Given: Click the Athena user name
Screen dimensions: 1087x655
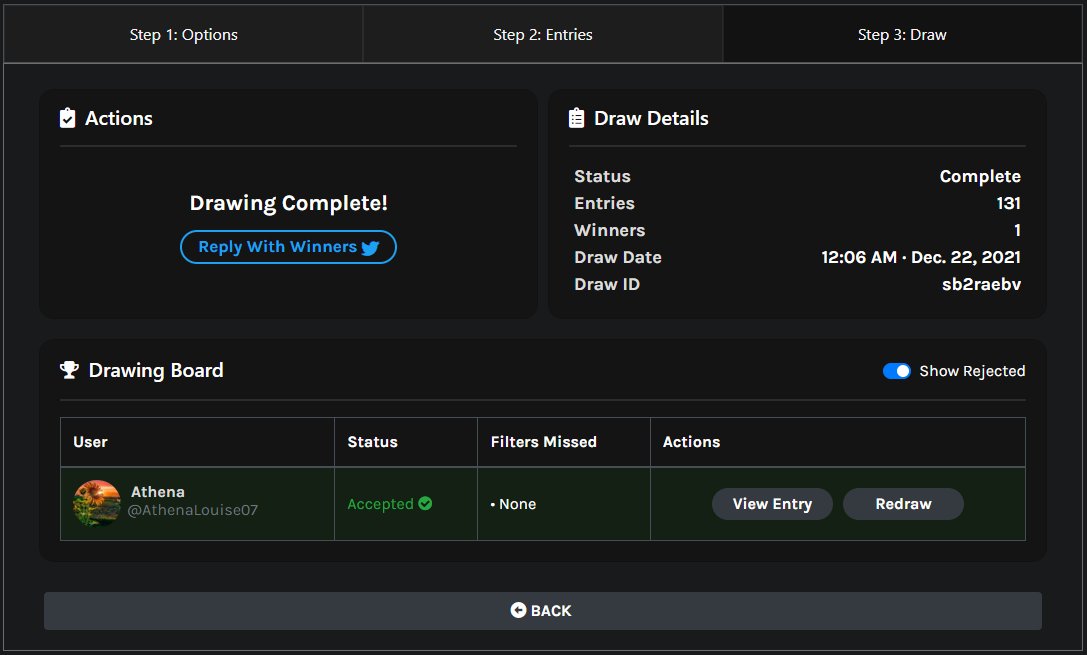Looking at the screenshot, I should tap(158, 492).
